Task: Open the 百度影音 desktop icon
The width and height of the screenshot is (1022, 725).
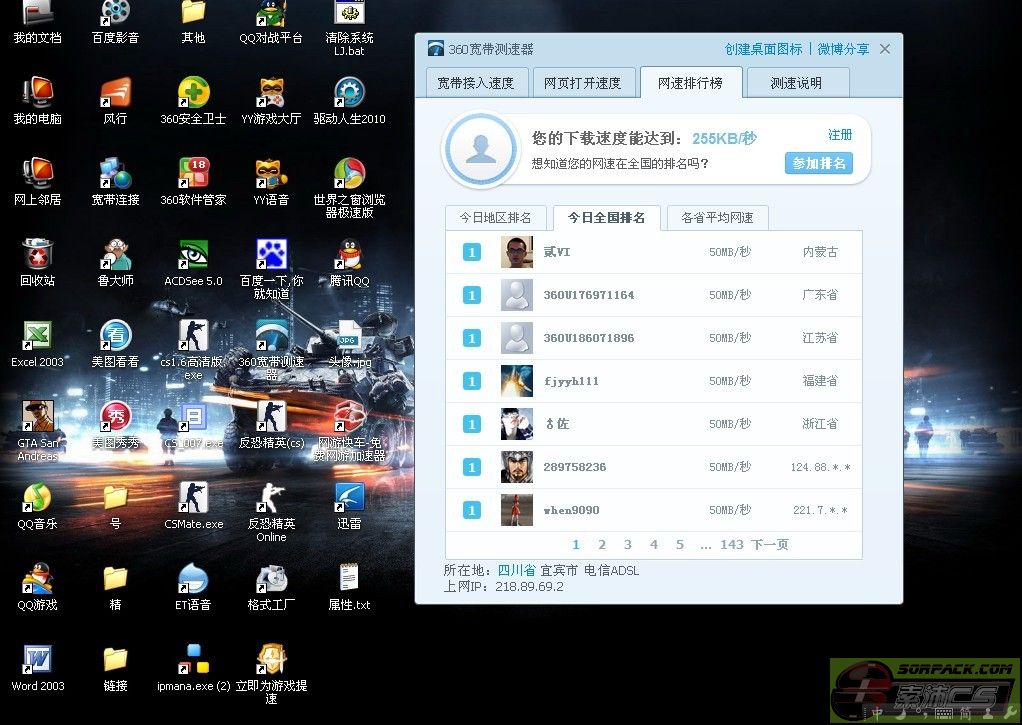Action: click(115, 14)
